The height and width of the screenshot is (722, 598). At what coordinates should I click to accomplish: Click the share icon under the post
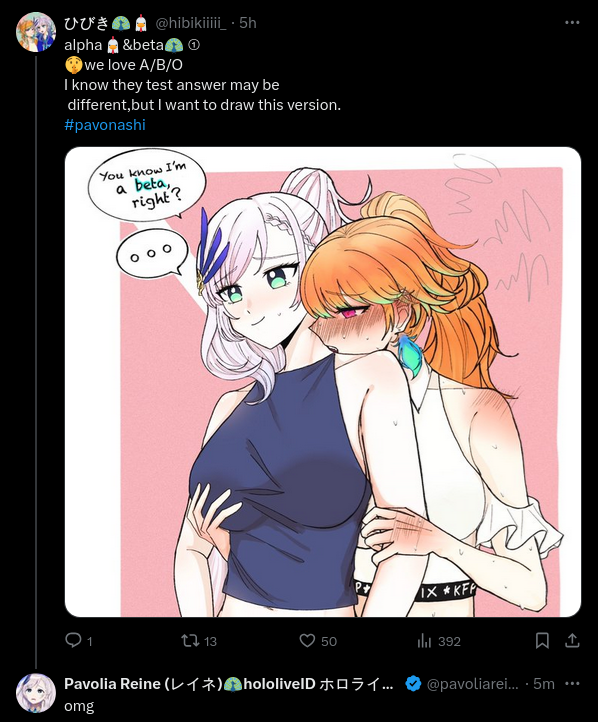pyautogui.click(x=572, y=640)
